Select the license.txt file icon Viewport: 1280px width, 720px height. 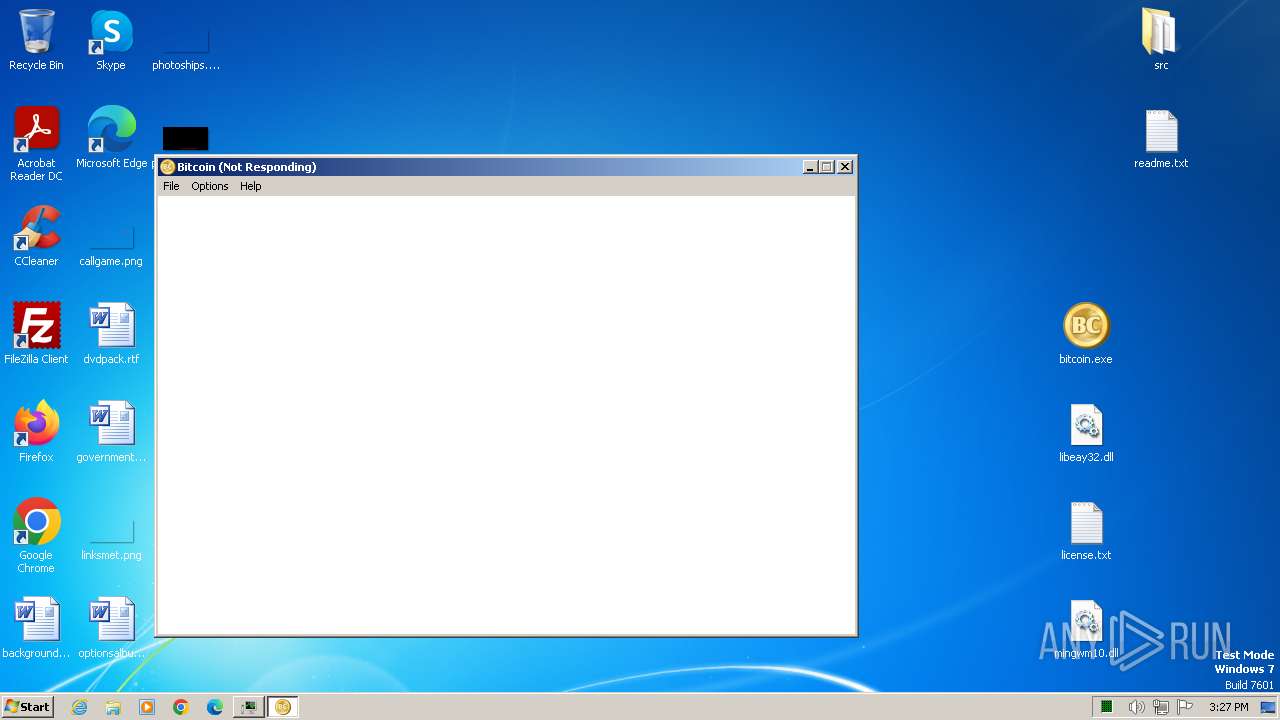coord(1086,530)
